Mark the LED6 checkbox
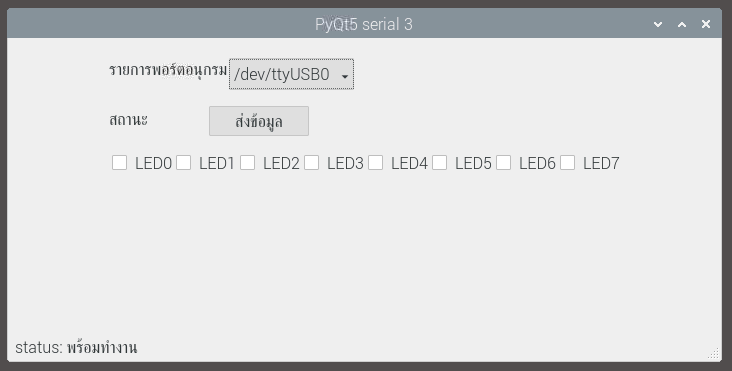Viewport: 732px width, 371px height. pos(503,163)
